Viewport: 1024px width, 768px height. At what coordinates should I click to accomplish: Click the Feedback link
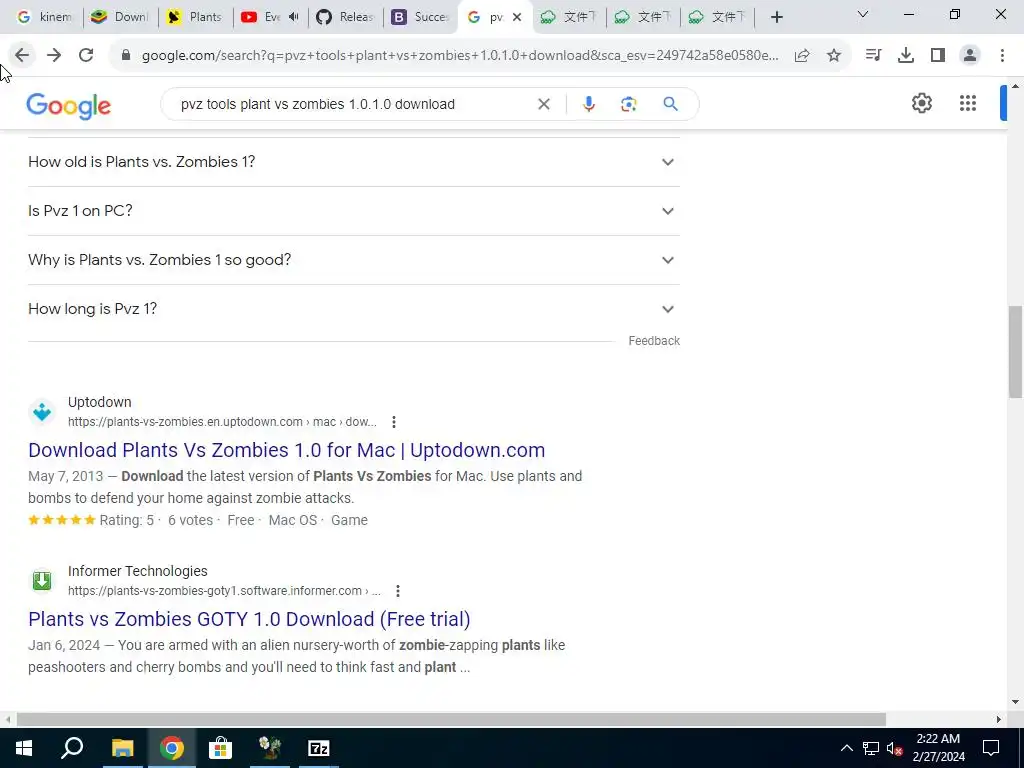tap(654, 341)
